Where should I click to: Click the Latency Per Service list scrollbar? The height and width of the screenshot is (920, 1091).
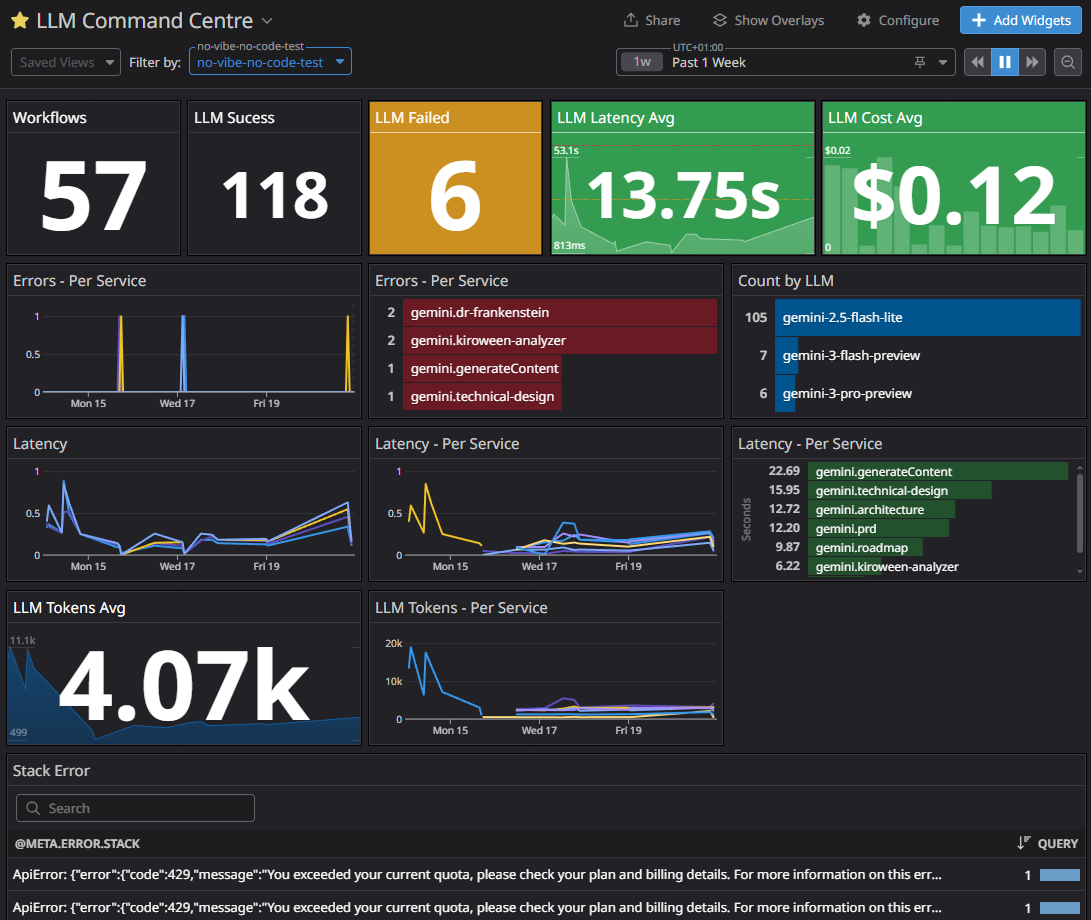[x=1080, y=514]
